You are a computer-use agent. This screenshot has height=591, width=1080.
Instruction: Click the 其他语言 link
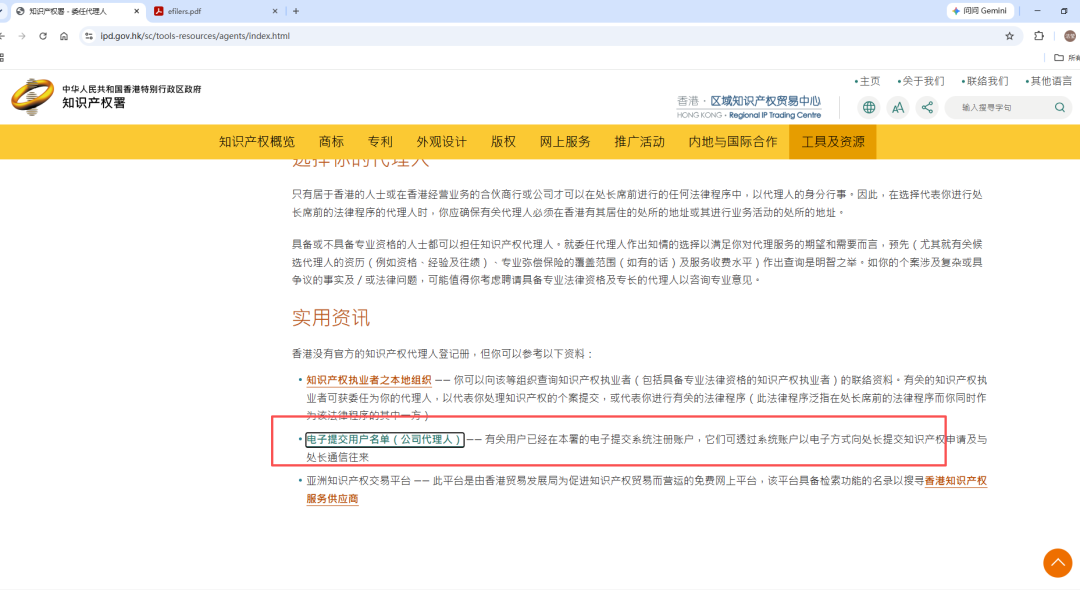1050,81
